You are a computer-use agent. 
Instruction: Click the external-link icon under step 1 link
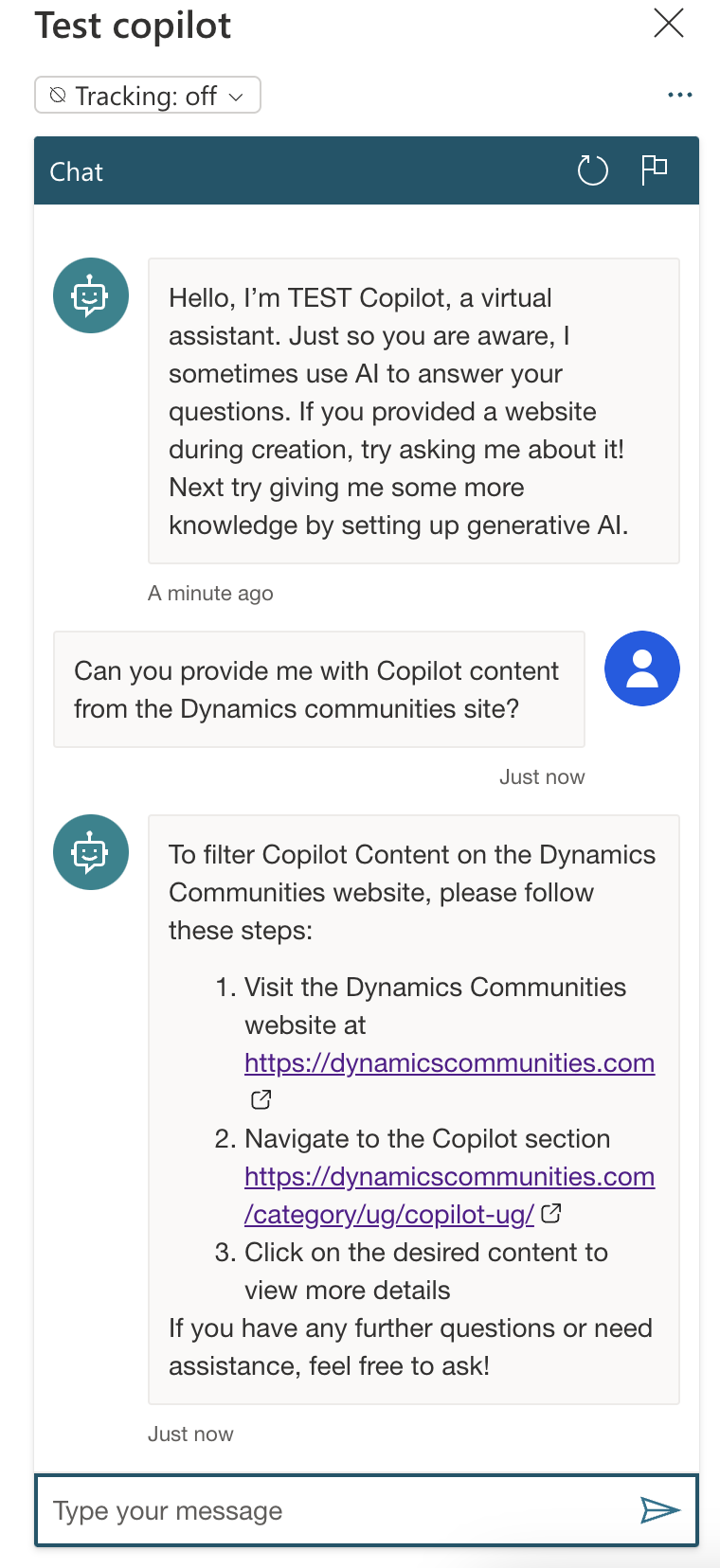[261, 1099]
